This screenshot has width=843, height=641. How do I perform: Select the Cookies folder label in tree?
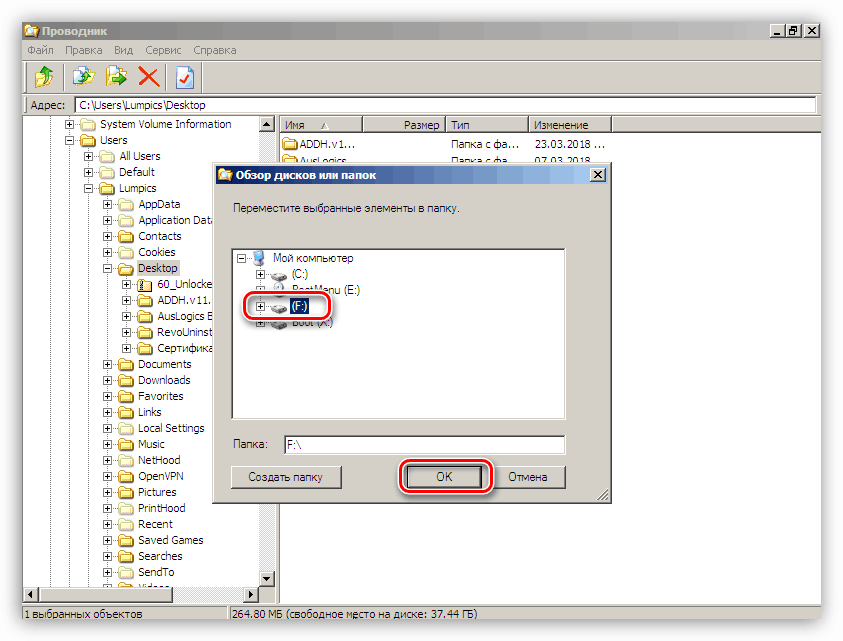point(156,252)
